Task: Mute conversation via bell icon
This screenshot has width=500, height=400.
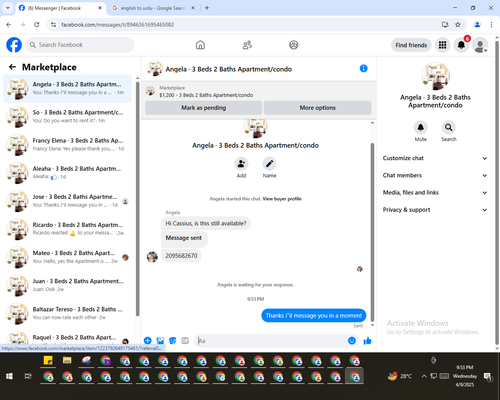Action: click(x=421, y=127)
